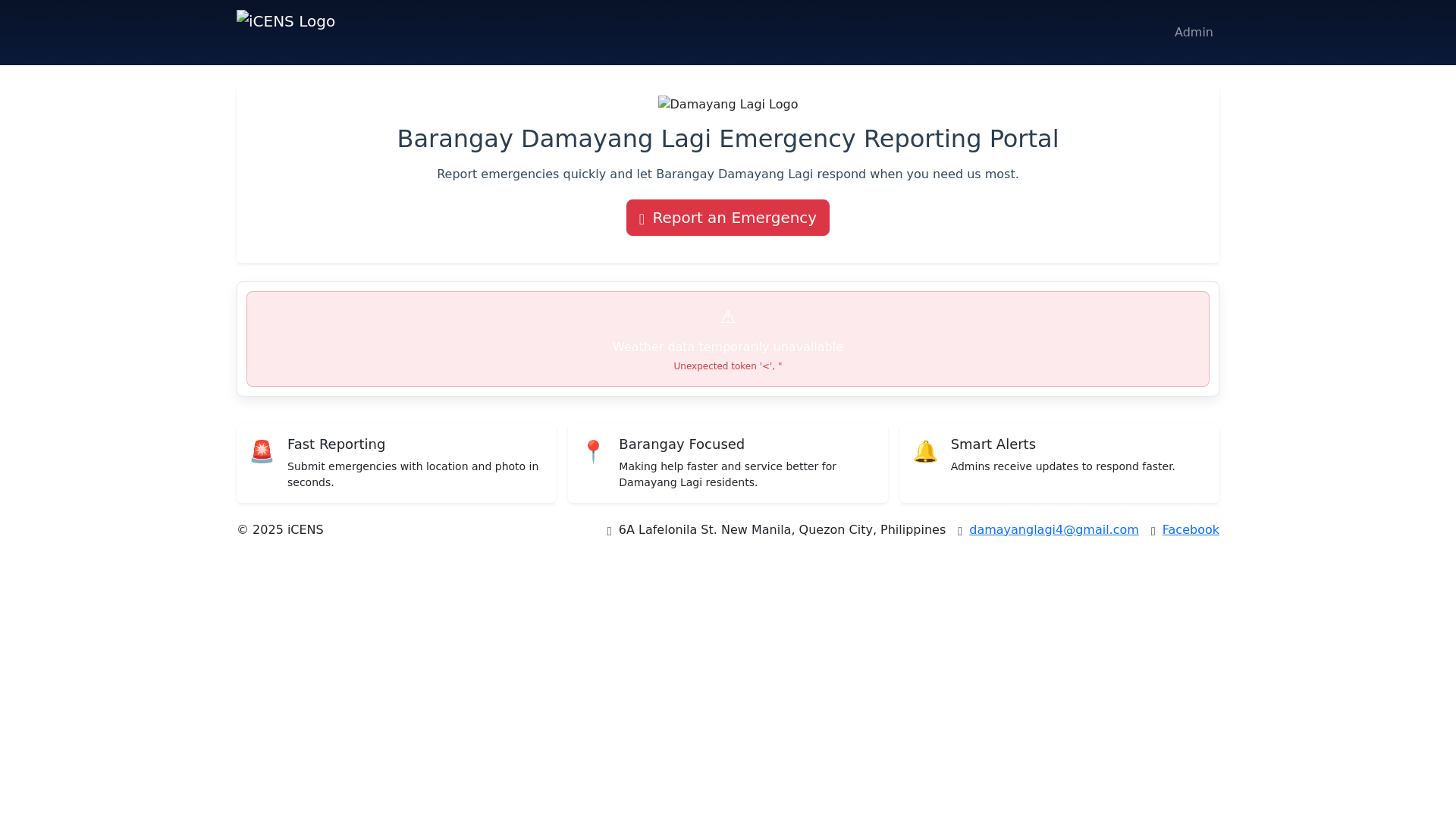
Task: Select the Barangay Focused feature card heading
Action: click(x=681, y=444)
